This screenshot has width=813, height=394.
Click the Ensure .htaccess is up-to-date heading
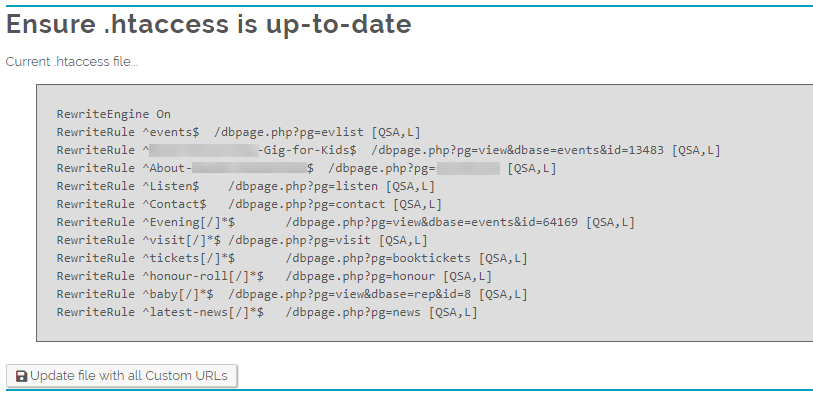click(208, 24)
